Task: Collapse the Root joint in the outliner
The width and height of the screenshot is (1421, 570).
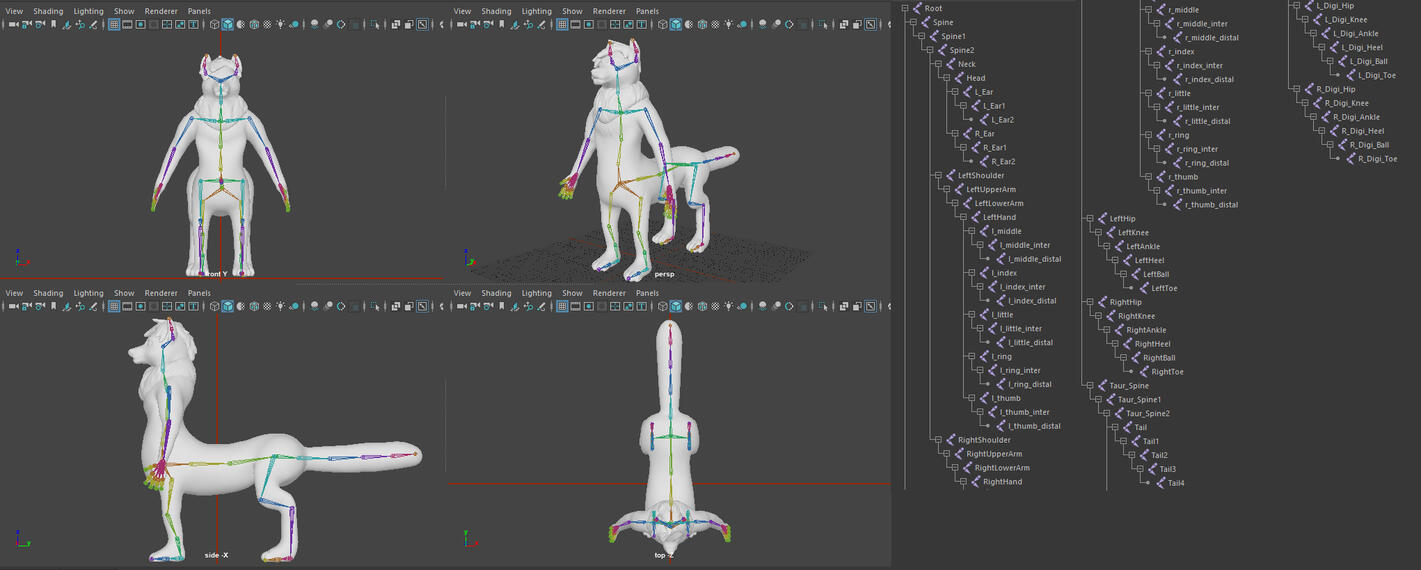Action: (x=905, y=8)
